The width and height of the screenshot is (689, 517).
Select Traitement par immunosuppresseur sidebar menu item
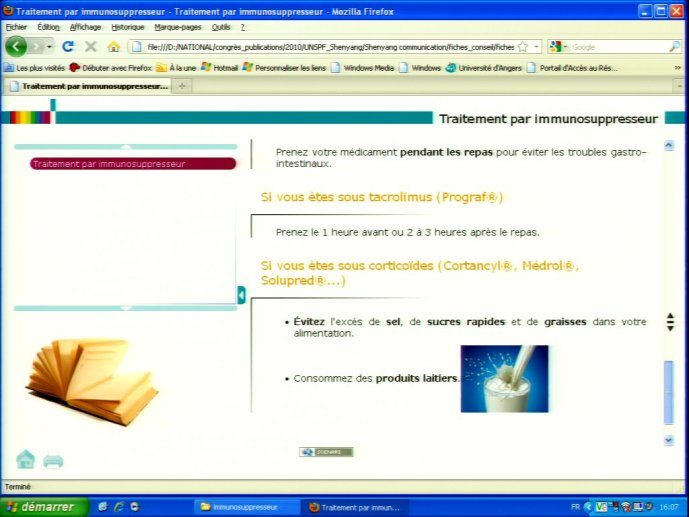(x=133, y=164)
